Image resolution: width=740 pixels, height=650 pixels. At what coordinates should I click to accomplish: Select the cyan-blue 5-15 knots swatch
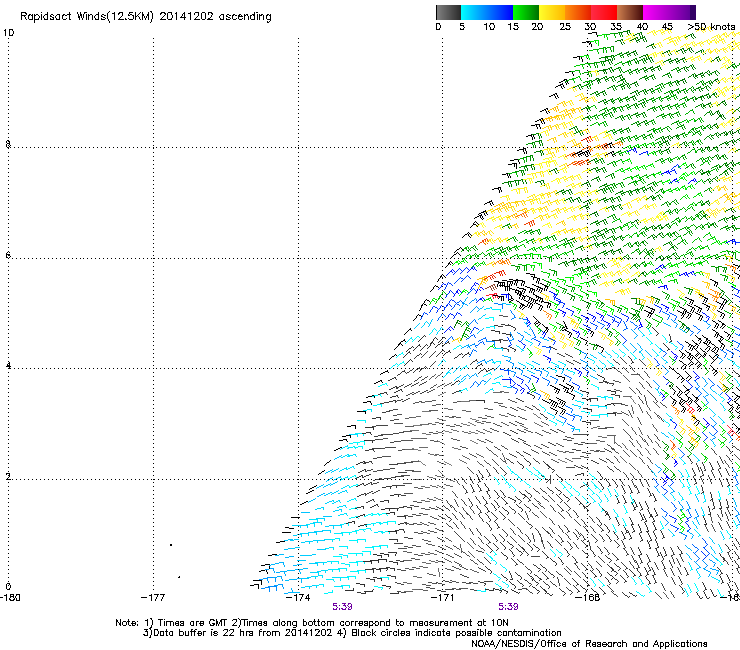coord(487,12)
